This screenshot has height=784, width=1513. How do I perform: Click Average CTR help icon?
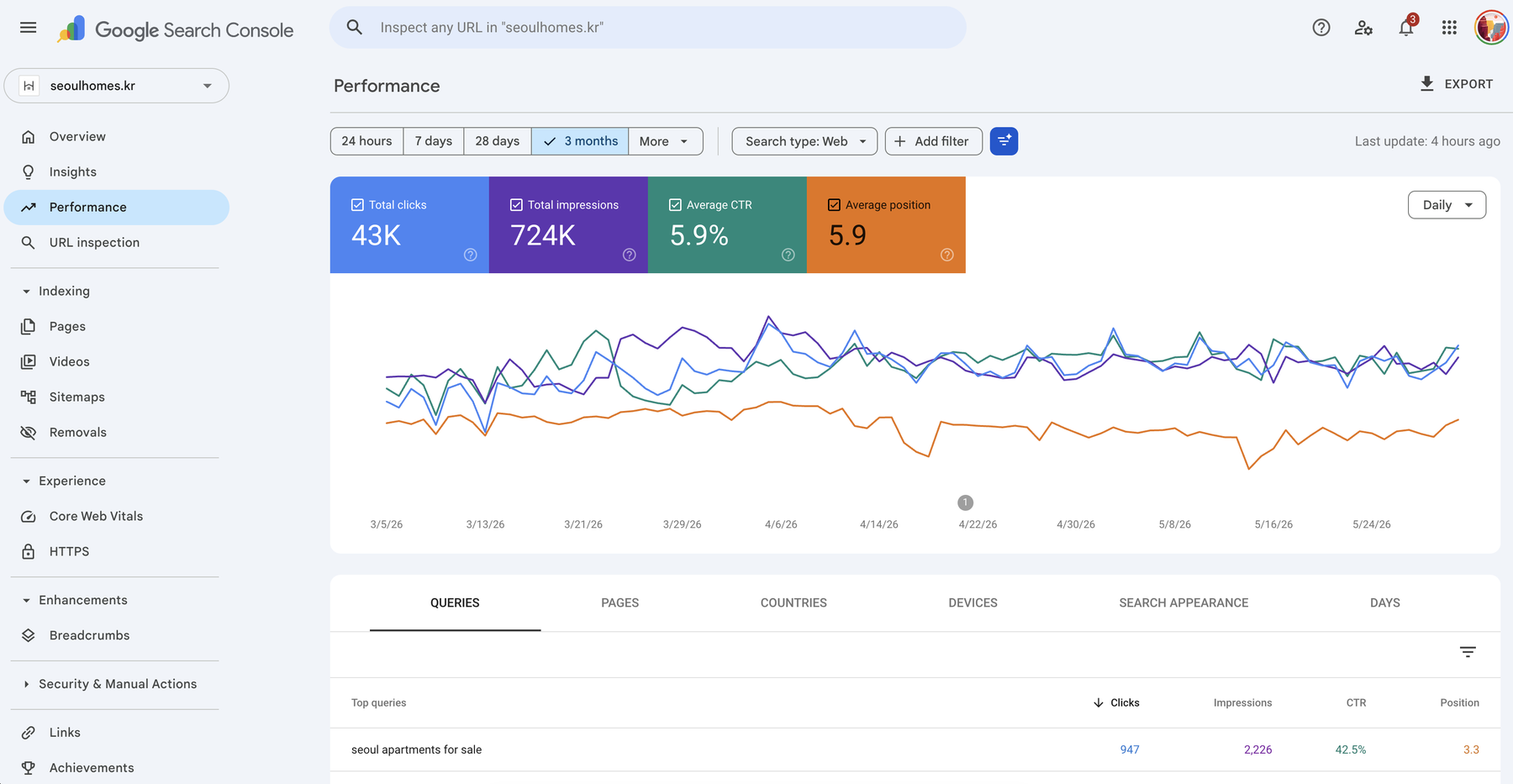pyautogui.click(x=788, y=255)
